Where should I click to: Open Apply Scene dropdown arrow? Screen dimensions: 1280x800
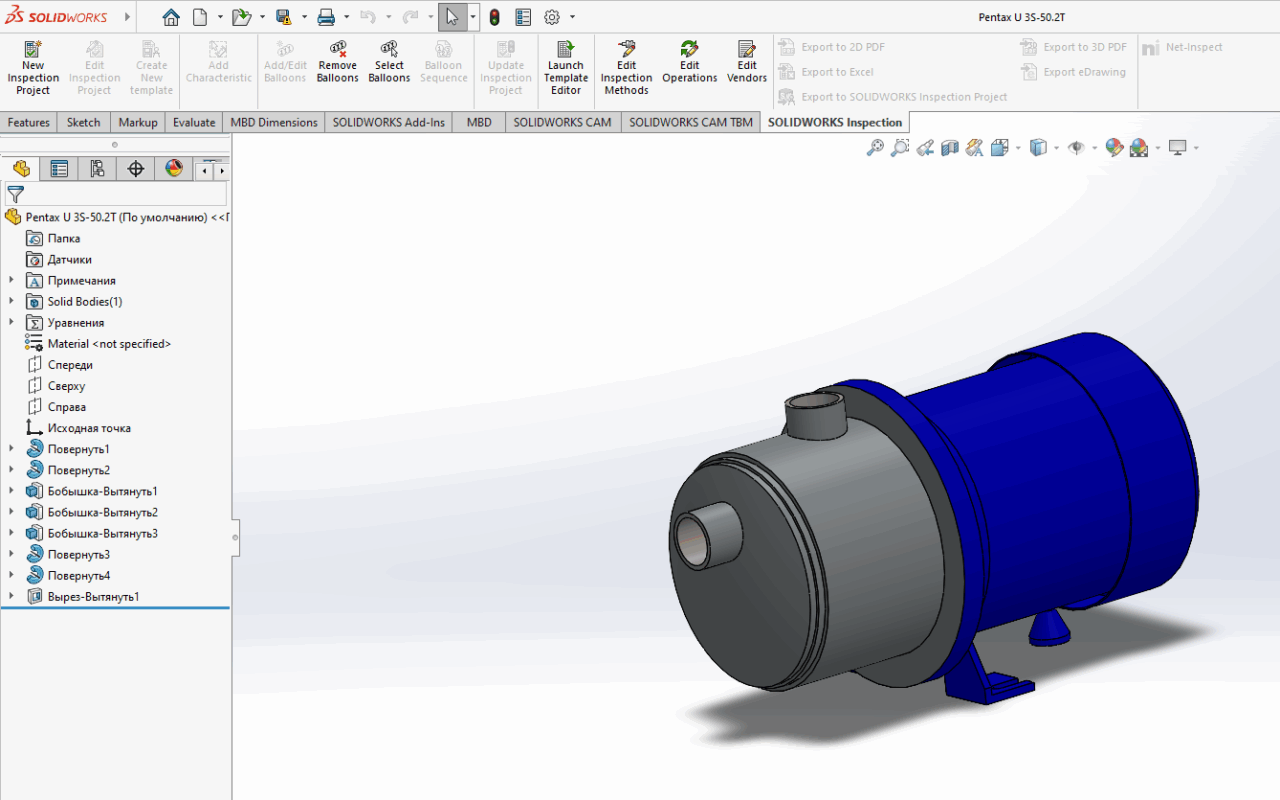pos(1158,148)
